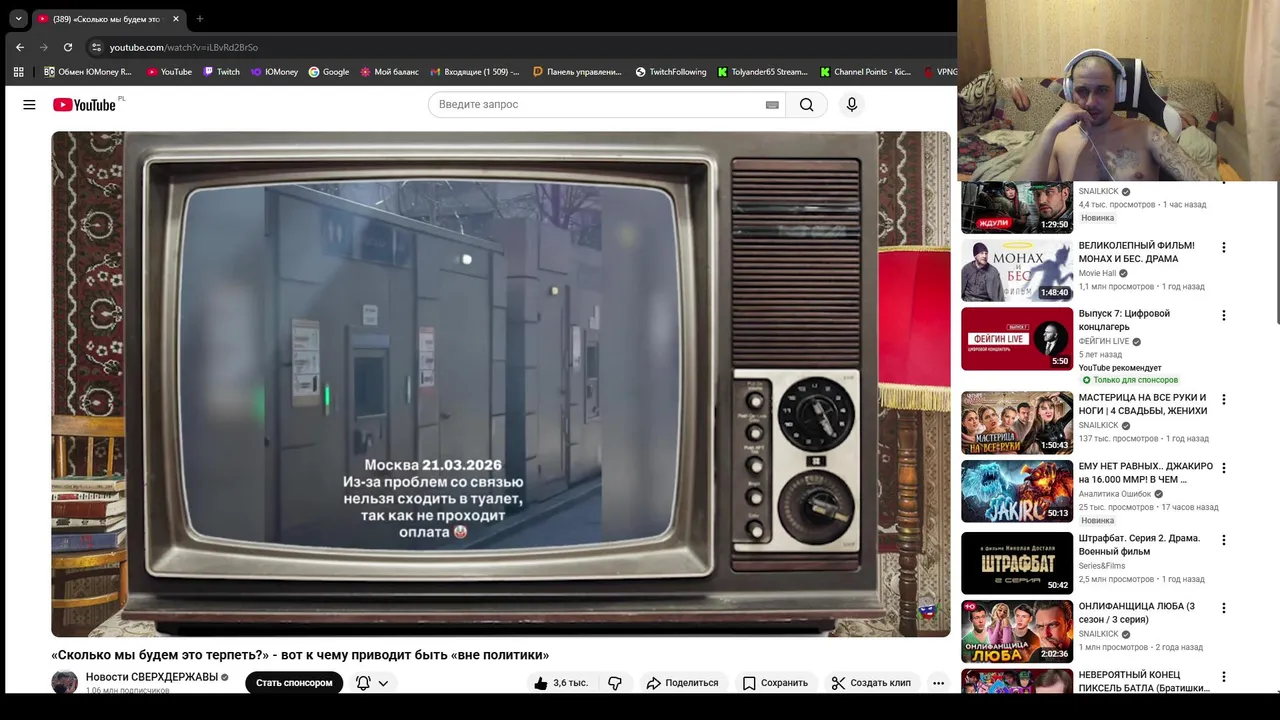The image size is (1280, 720).
Task: Open the 1:29:50 SNAILKICK video thumbnail
Action: point(1017,207)
